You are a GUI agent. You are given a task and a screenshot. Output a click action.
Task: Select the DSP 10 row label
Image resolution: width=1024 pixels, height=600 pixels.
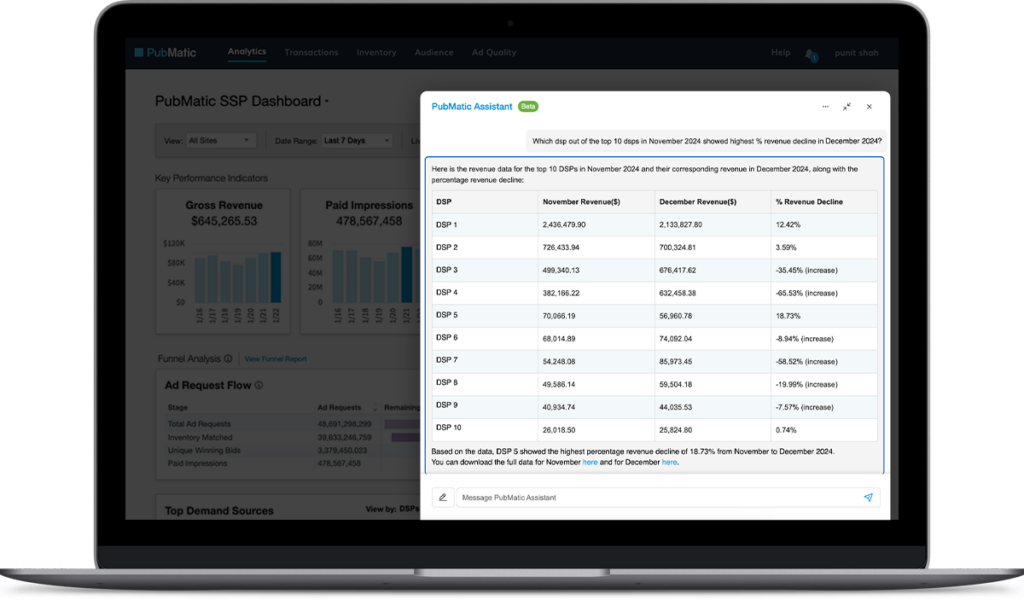[x=449, y=428]
